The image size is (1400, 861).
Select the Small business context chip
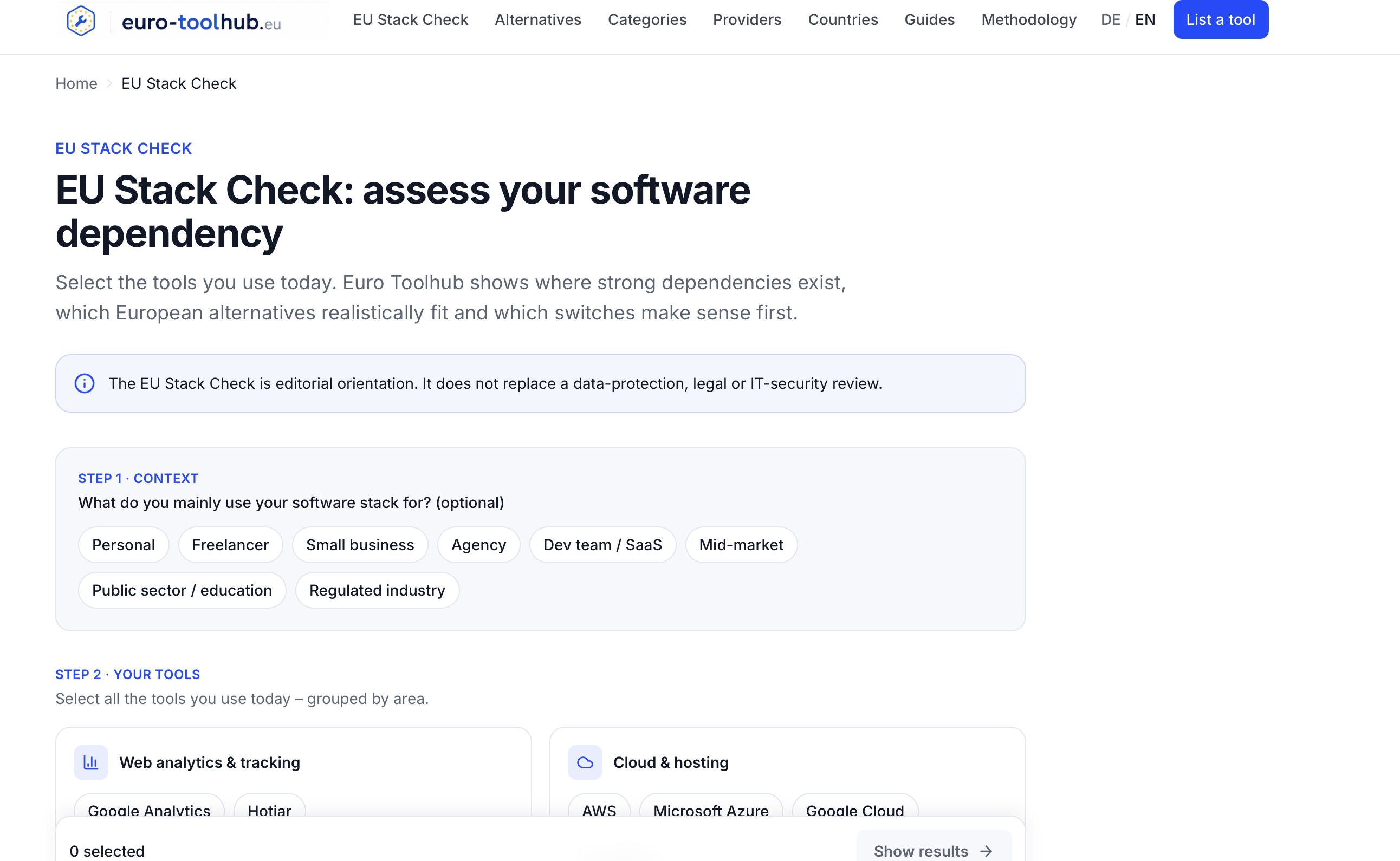(360, 544)
